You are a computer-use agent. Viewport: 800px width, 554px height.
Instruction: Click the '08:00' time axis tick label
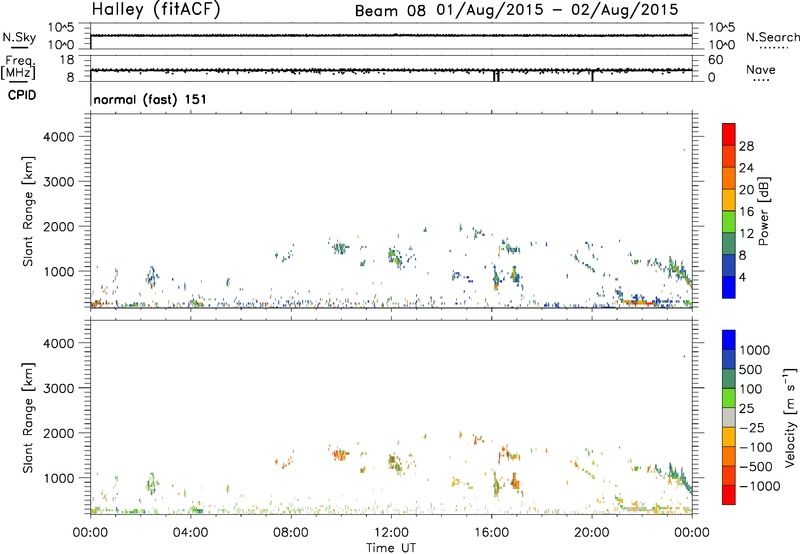pos(290,533)
